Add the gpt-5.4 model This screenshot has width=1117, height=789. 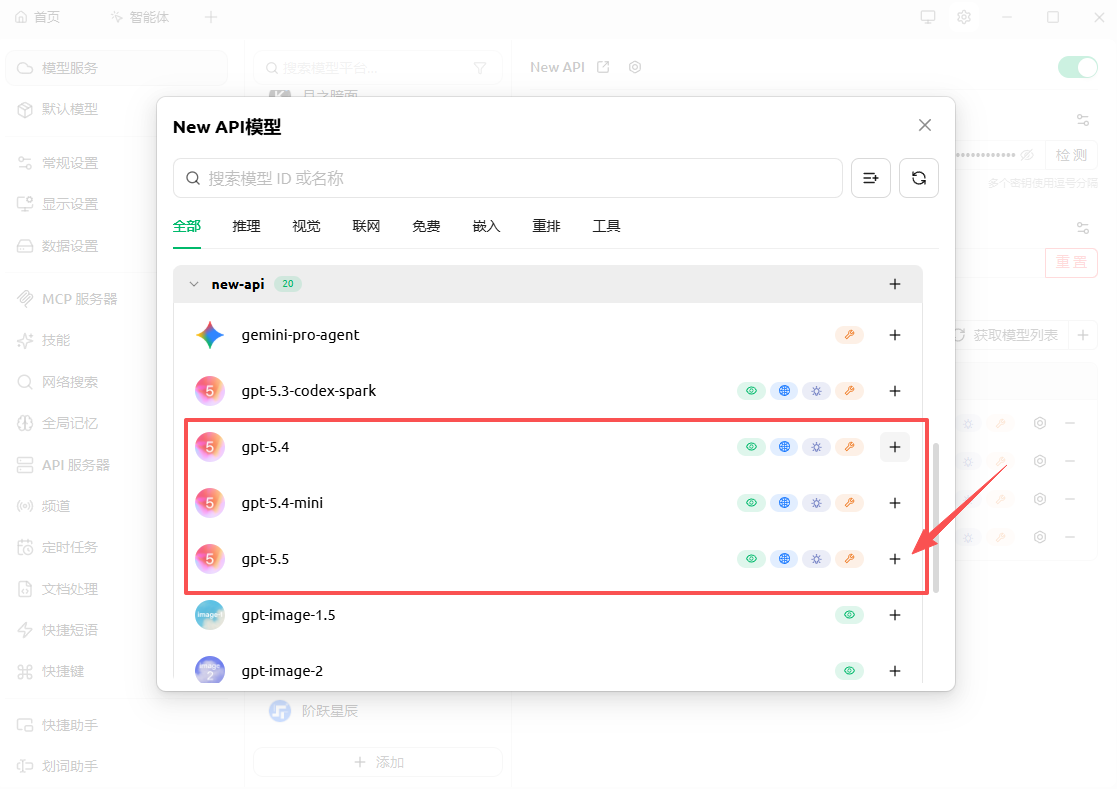(x=895, y=447)
